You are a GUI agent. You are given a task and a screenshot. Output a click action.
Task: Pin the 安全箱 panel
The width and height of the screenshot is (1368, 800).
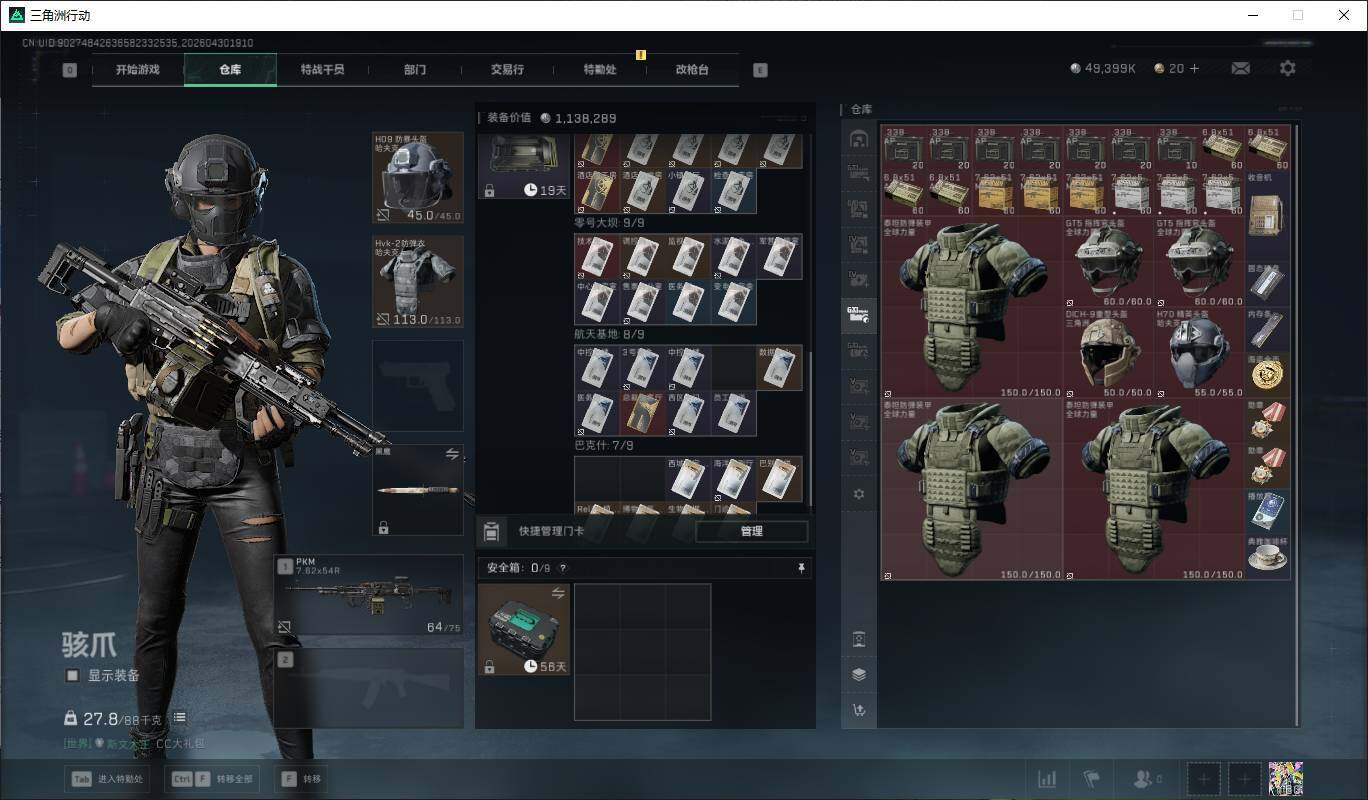pos(801,568)
